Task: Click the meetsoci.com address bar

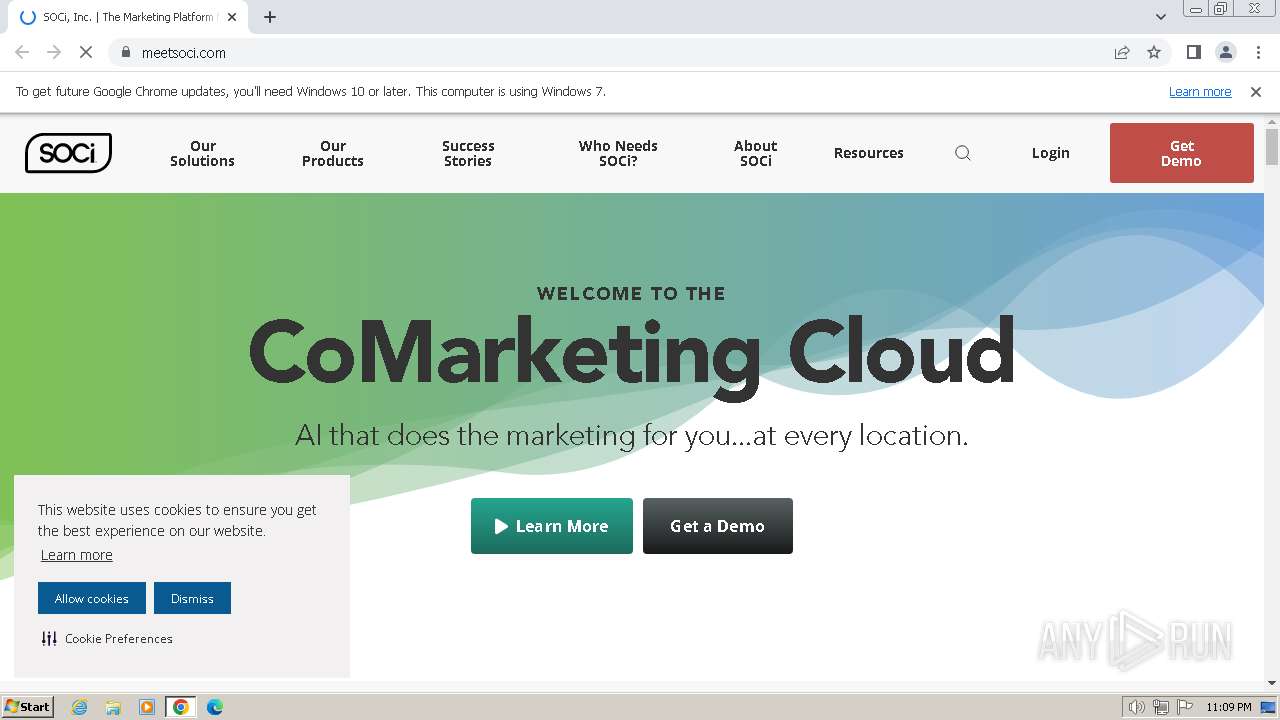Action: [600, 53]
